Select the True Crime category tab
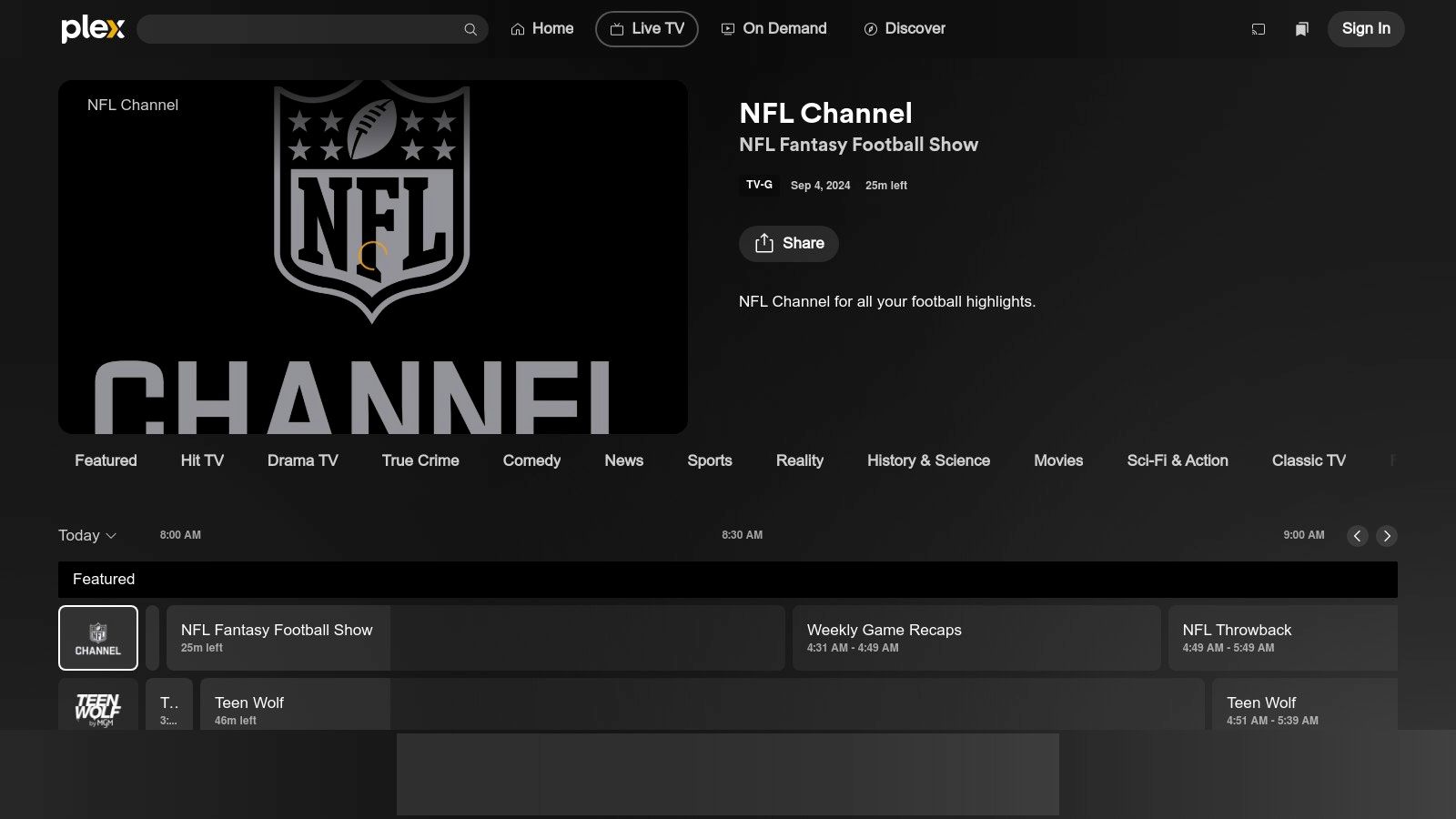The height and width of the screenshot is (819, 1456). [420, 460]
